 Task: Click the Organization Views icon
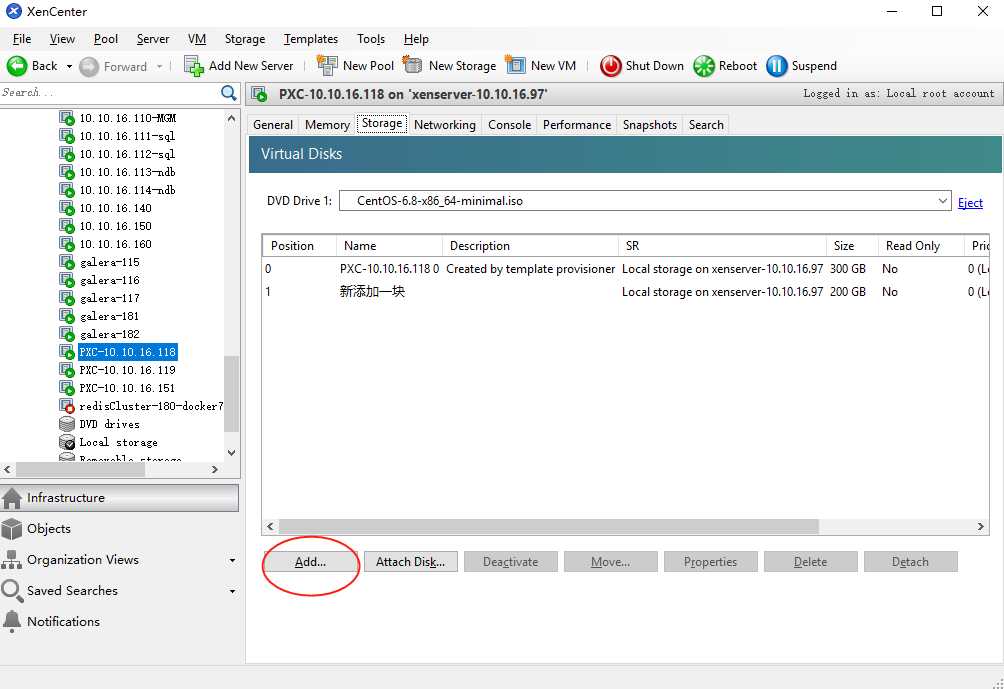coord(12,560)
